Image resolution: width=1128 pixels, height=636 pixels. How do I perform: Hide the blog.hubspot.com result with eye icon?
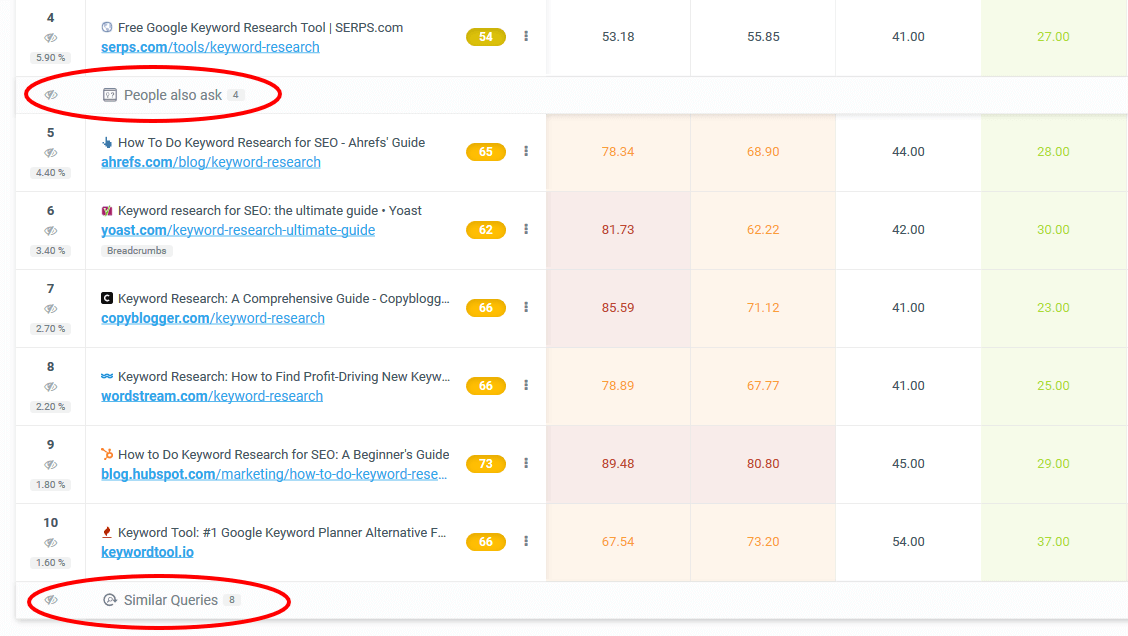pos(50,465)
